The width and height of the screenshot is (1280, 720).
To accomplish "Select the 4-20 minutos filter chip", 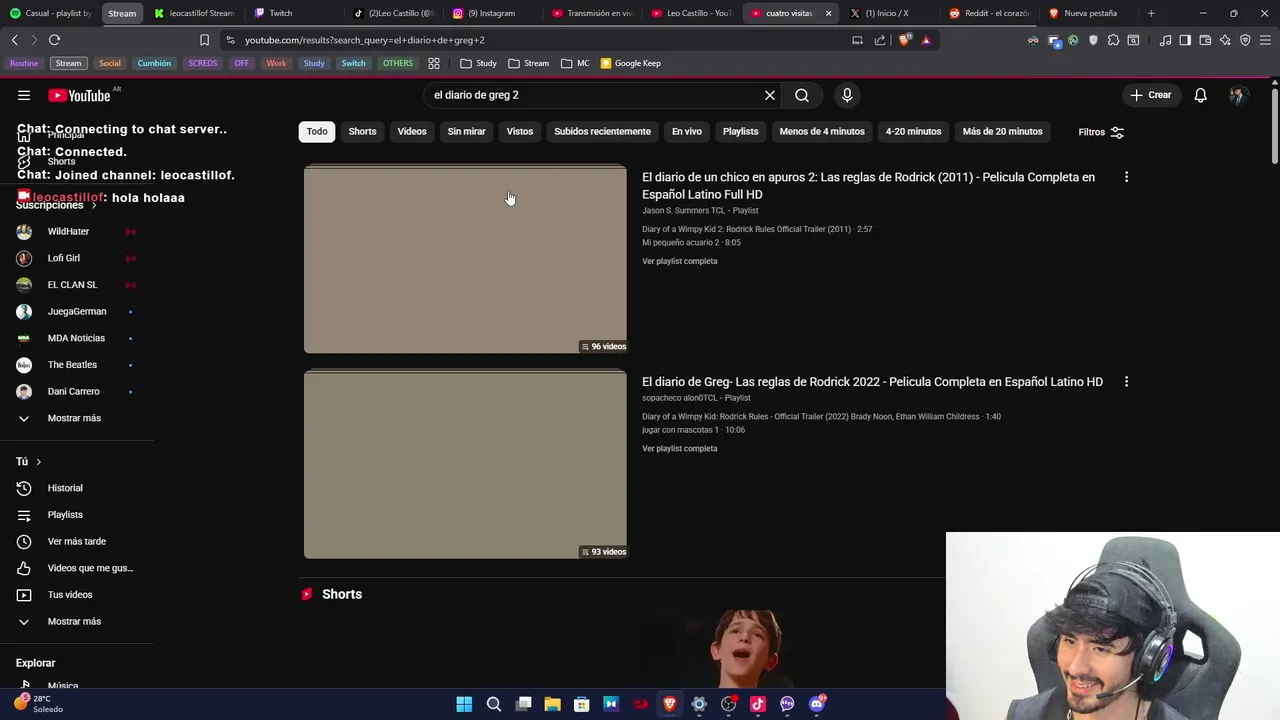I will 913,131.
